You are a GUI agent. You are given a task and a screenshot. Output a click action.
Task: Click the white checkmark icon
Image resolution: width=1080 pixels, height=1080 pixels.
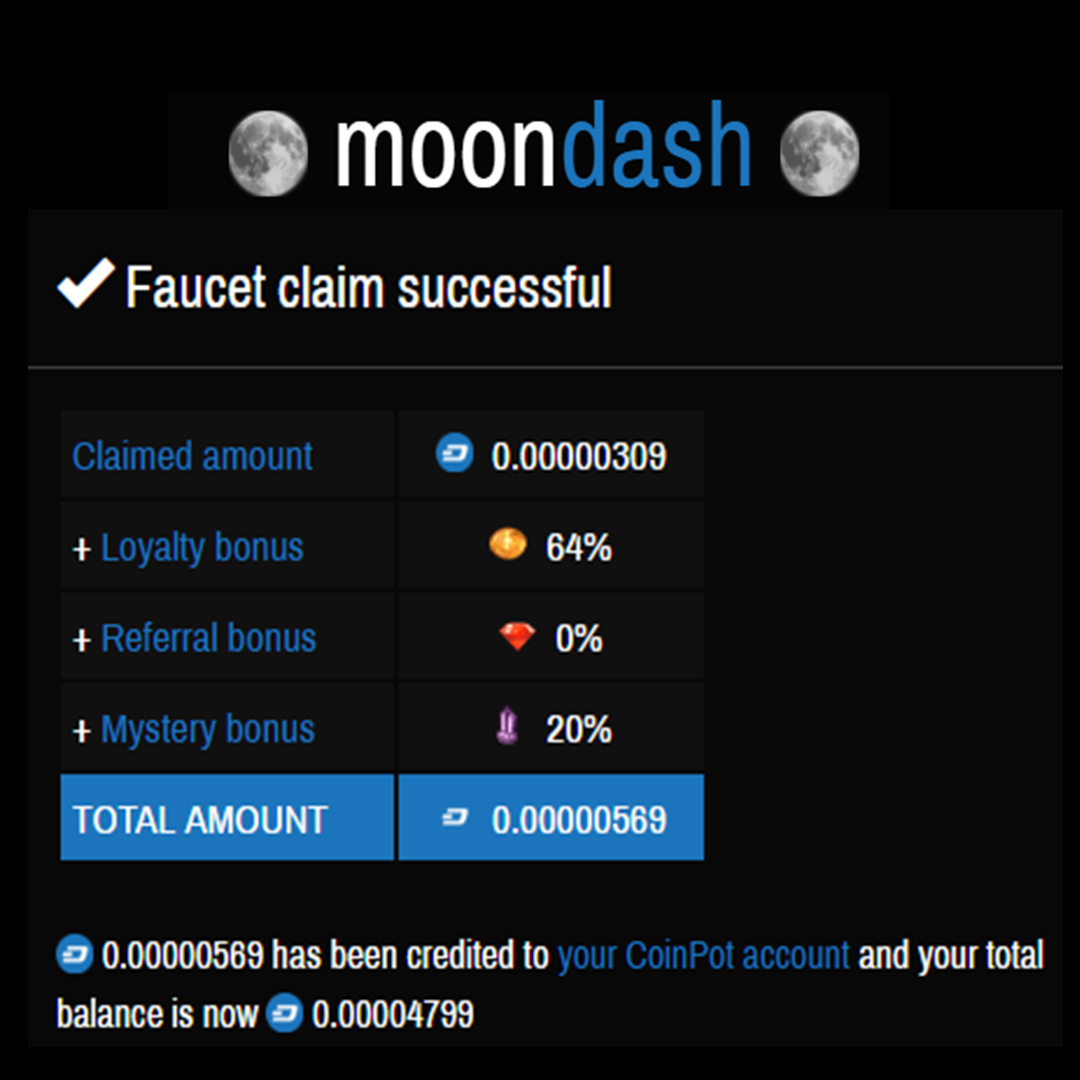tap(86, 283)
